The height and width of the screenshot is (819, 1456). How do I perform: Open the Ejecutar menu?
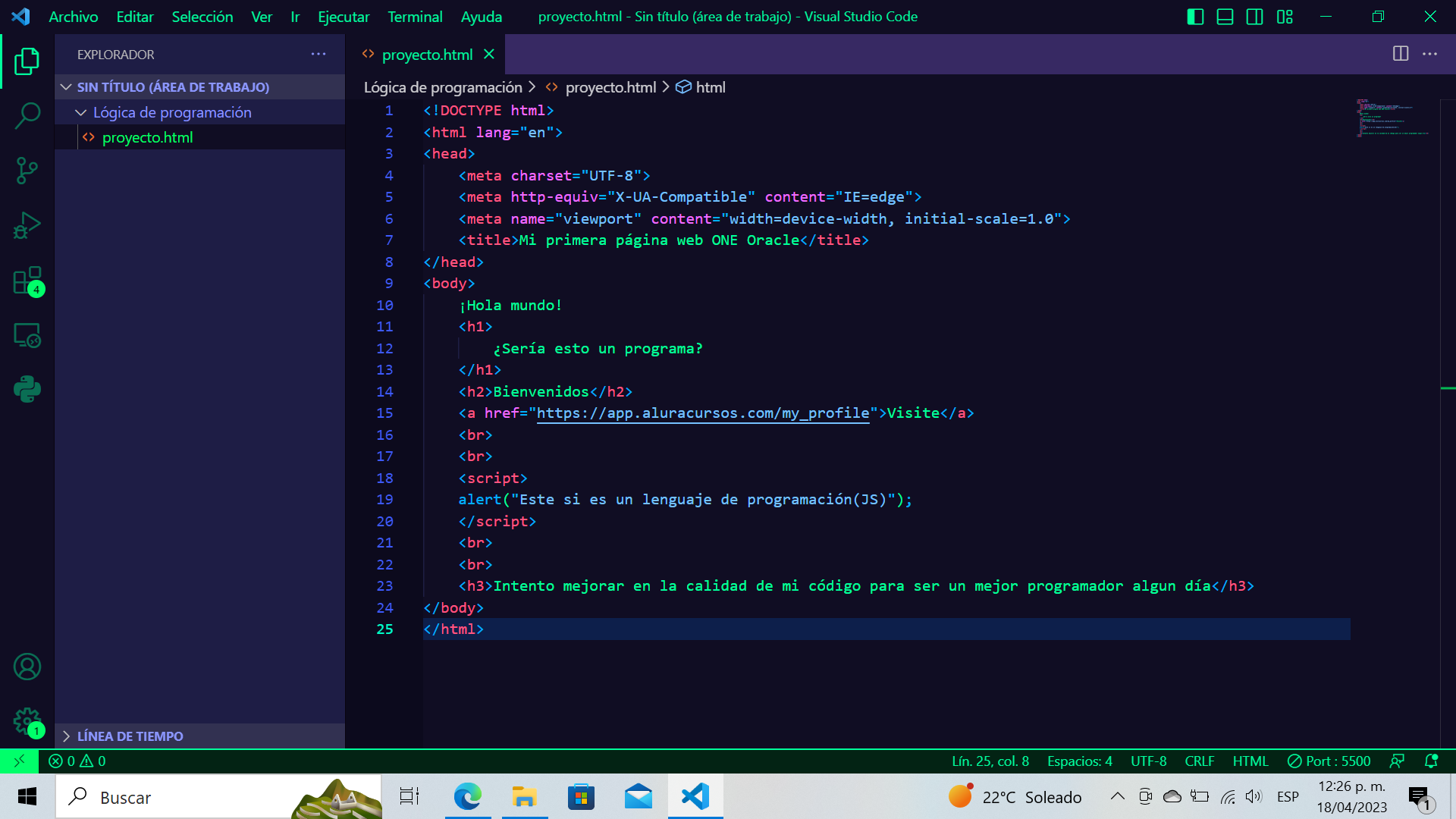pos(344,17)
